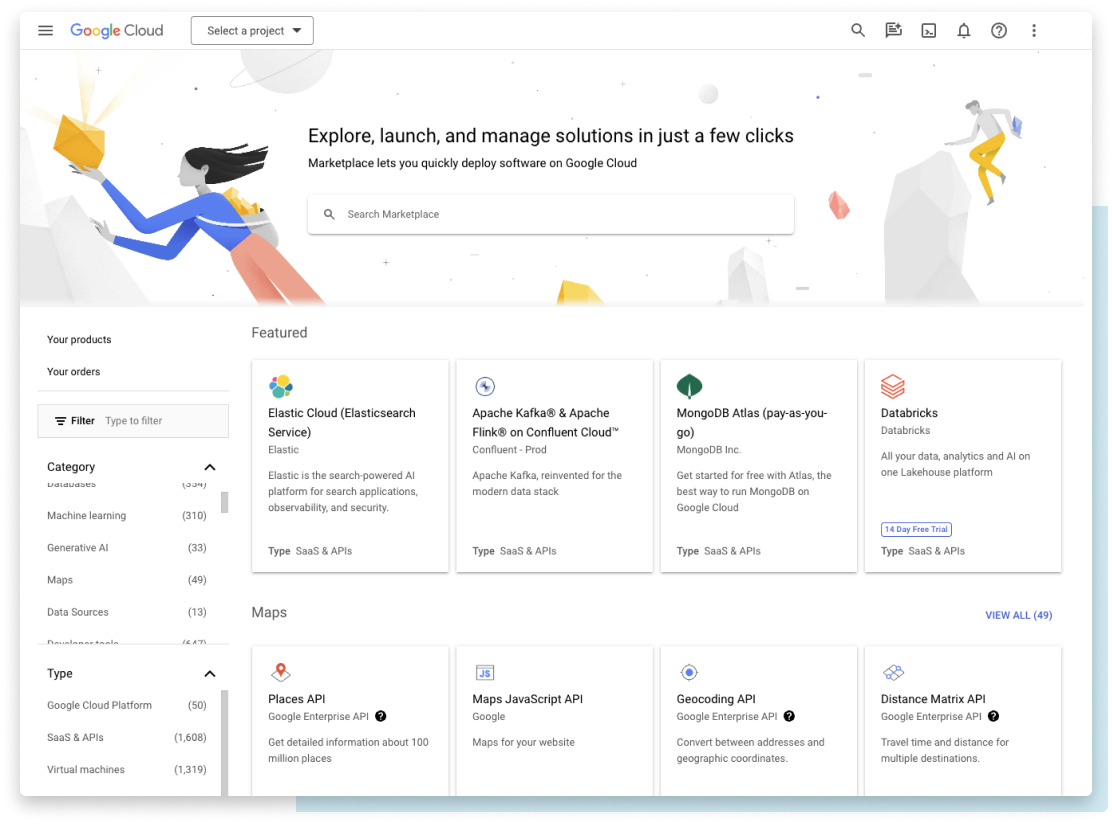Click the Distance Matrix API icon

(x=894, y=672)
